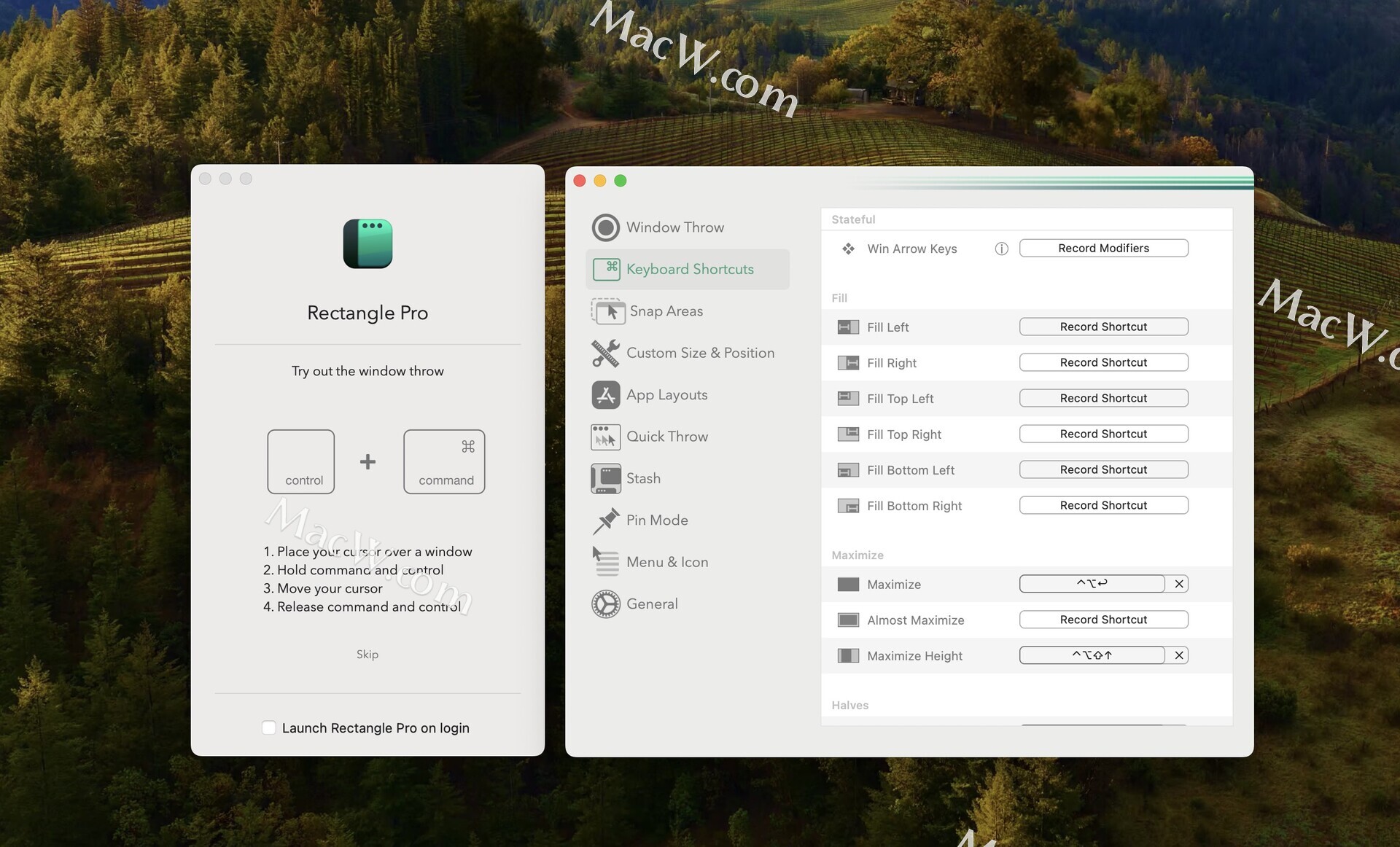Click the Almost Maximize label
1400x847 pixels.
pyautogui.click(x=916, y=620)
